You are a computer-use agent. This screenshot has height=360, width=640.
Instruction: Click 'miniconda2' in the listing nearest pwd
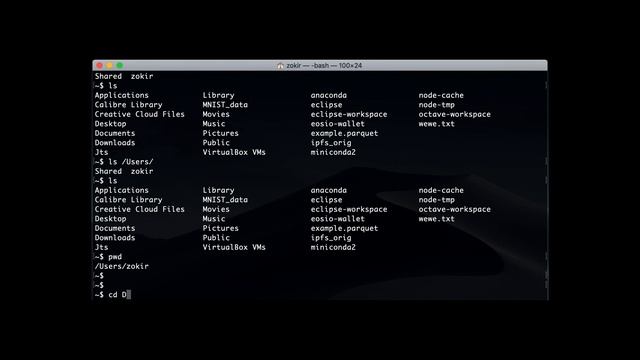pyautogui.click(x=333, y=247)
